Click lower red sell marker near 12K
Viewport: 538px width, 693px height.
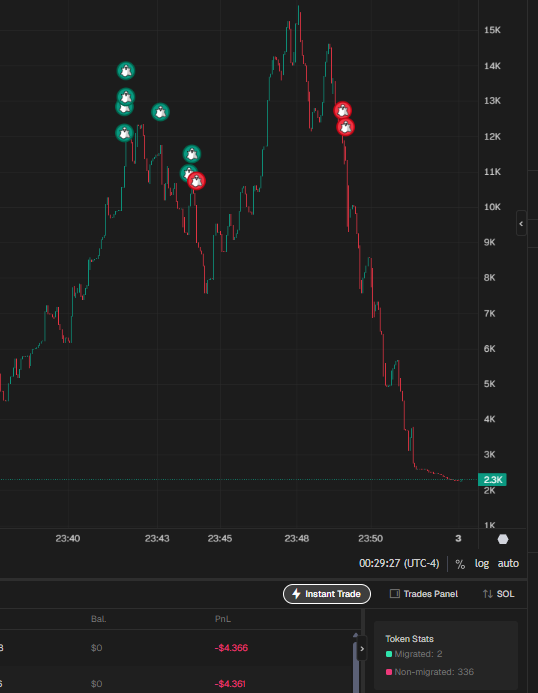[x=346, y=128]
